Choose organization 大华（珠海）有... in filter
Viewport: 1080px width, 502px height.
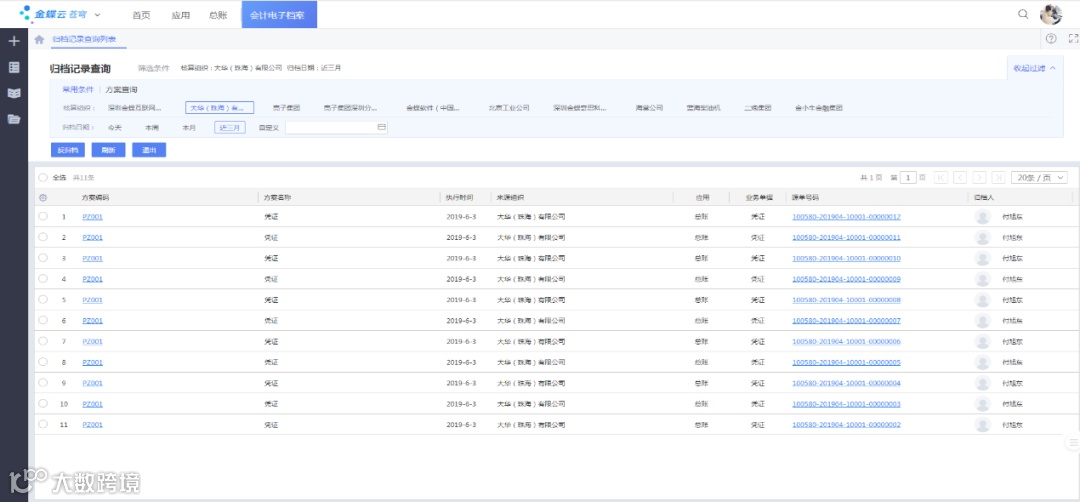click(x=220, y=108)
